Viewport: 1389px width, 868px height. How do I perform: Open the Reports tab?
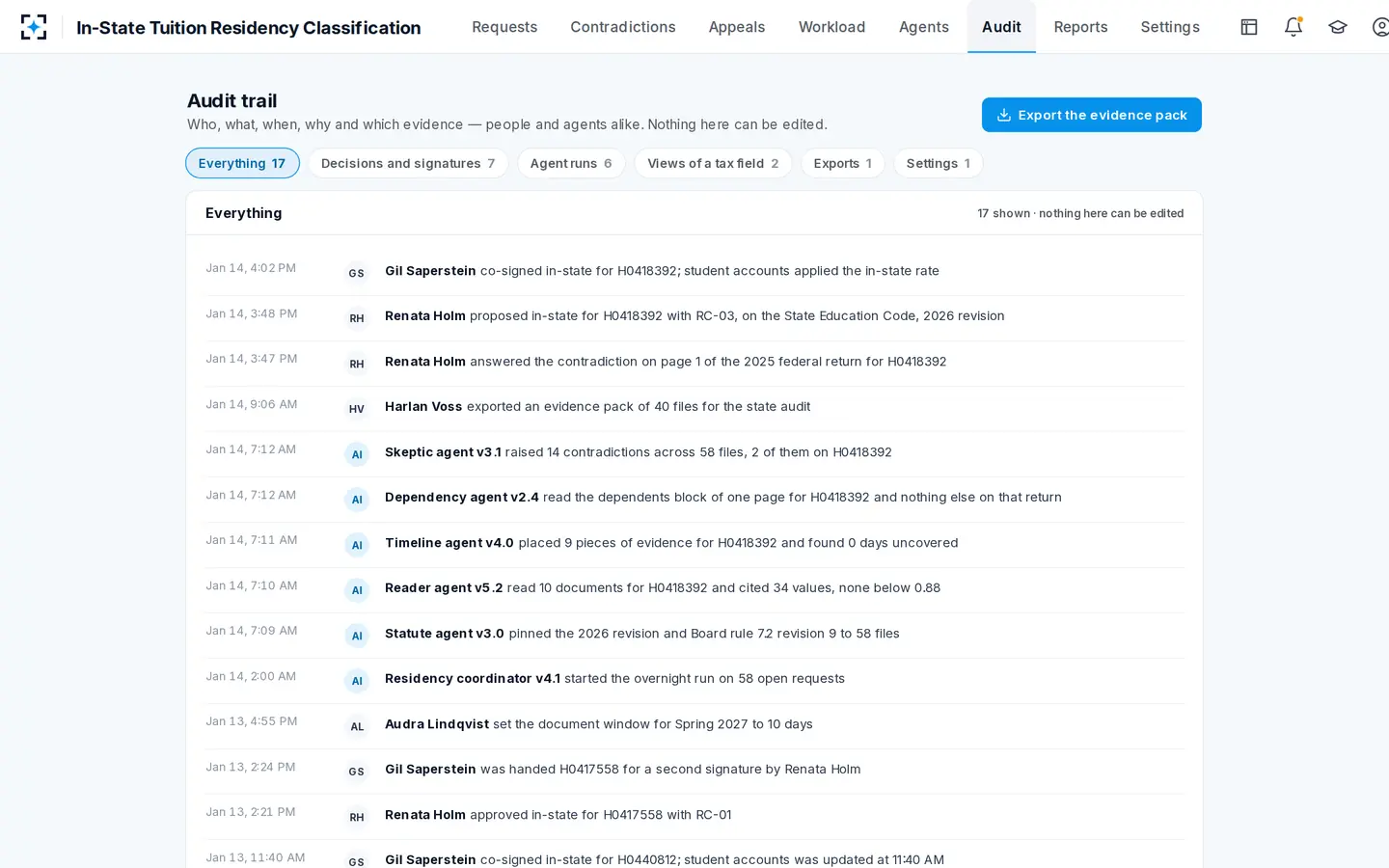(x=1080, y=27)
